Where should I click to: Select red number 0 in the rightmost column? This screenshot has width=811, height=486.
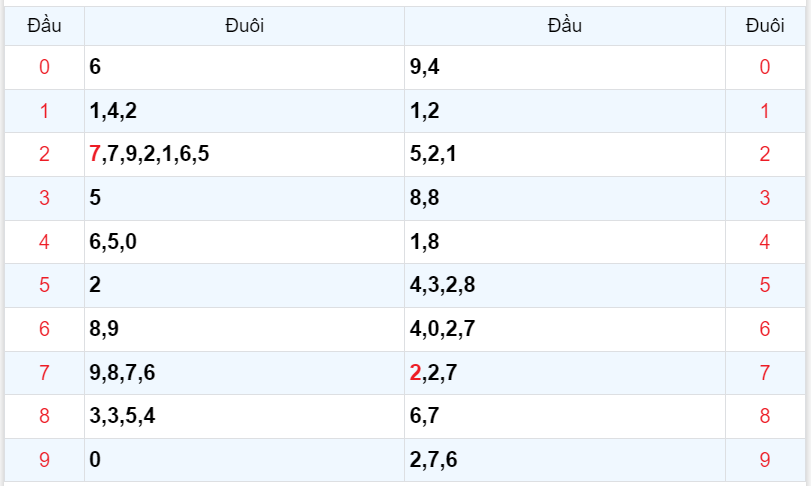pos(765,67)
